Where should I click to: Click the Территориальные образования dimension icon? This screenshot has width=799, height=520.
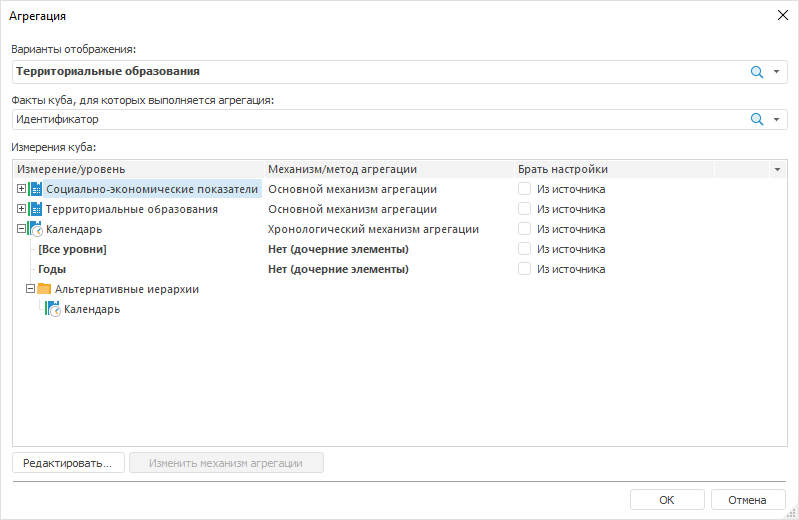tap(36, 209)
